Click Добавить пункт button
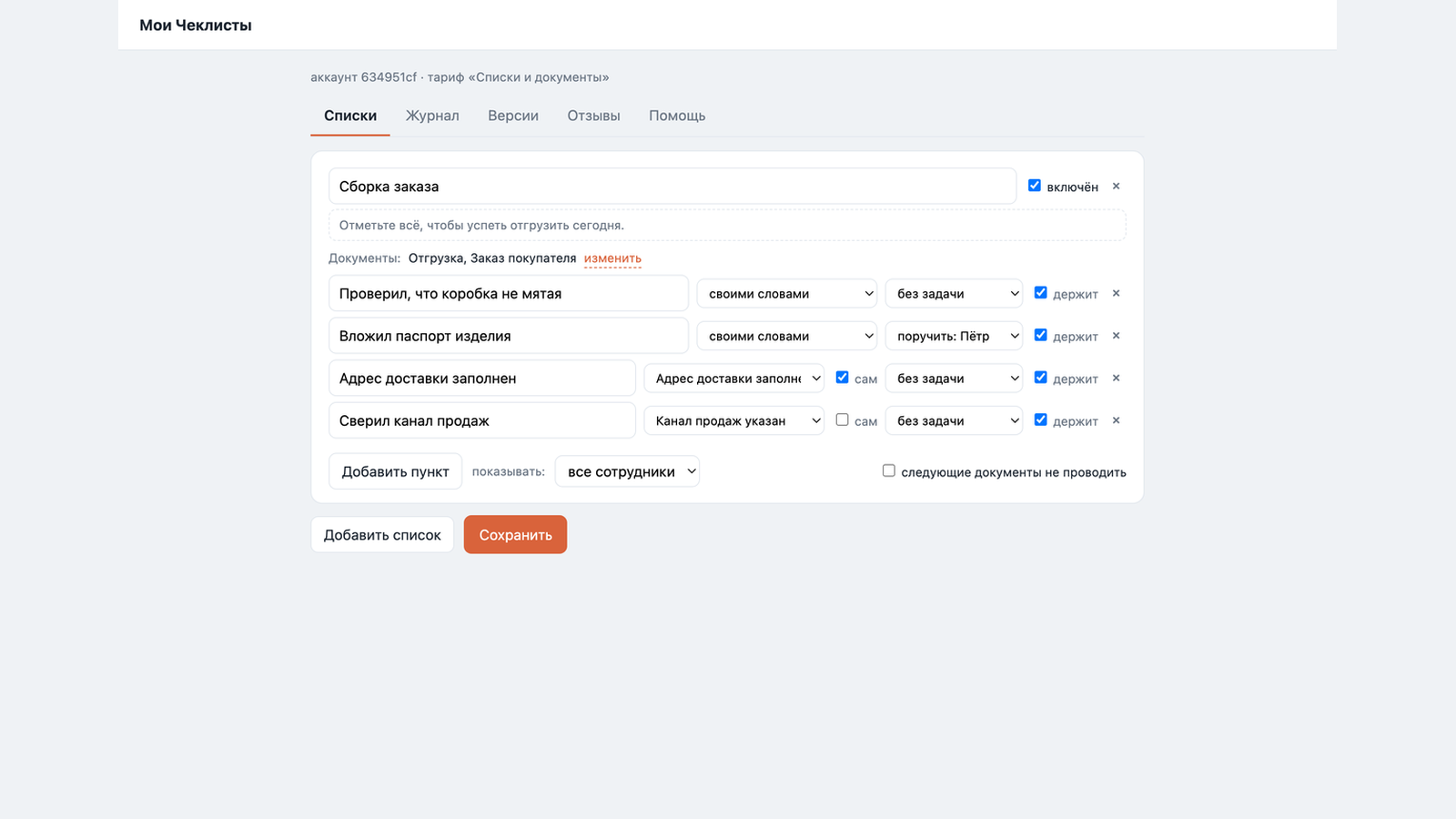Image resolution: width=1456 pixels, height=819 pixels. (395, 471)
